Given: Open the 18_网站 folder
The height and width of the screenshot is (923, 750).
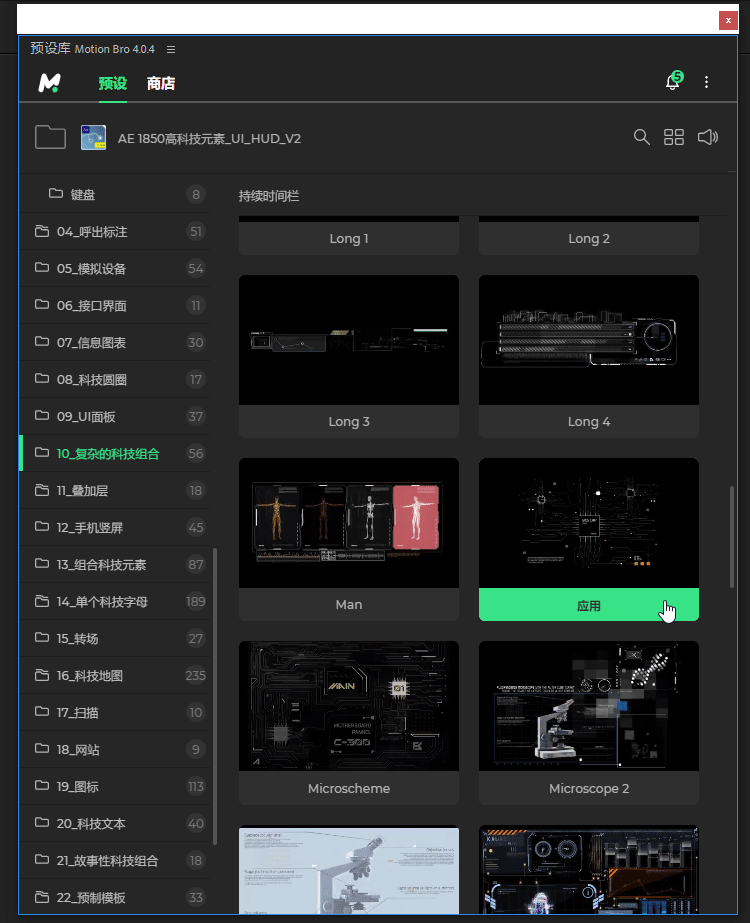Looking at the screenshot, I should click(x=115, y=749).
